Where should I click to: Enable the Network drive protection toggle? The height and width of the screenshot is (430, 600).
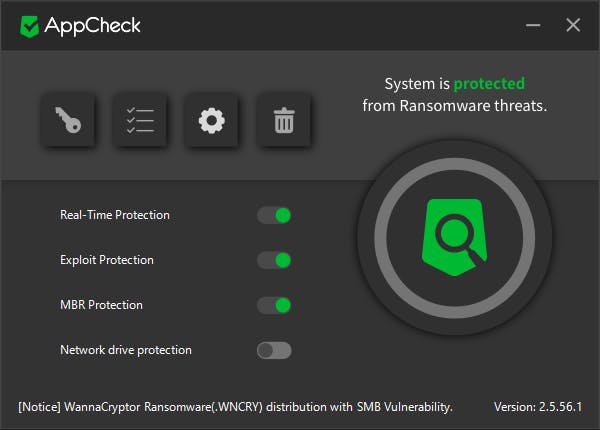click(x=274, y=350)
